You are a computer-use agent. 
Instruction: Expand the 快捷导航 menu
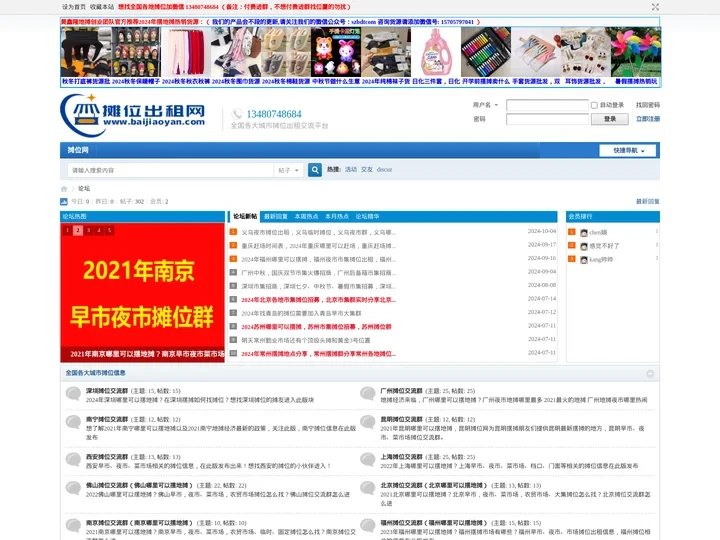[x=629, y=151]
